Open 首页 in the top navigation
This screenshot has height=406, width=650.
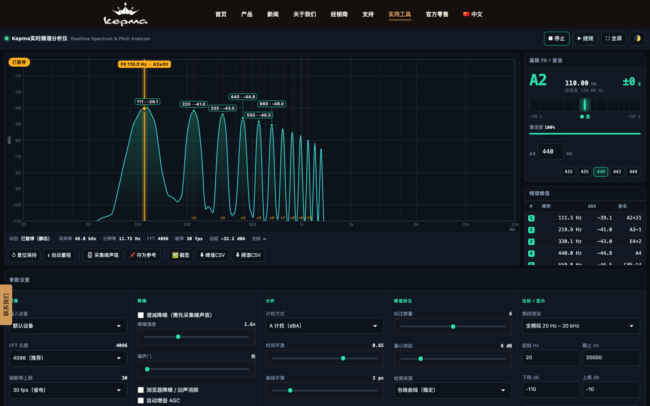pyautogui.click(x=221, y=14)
